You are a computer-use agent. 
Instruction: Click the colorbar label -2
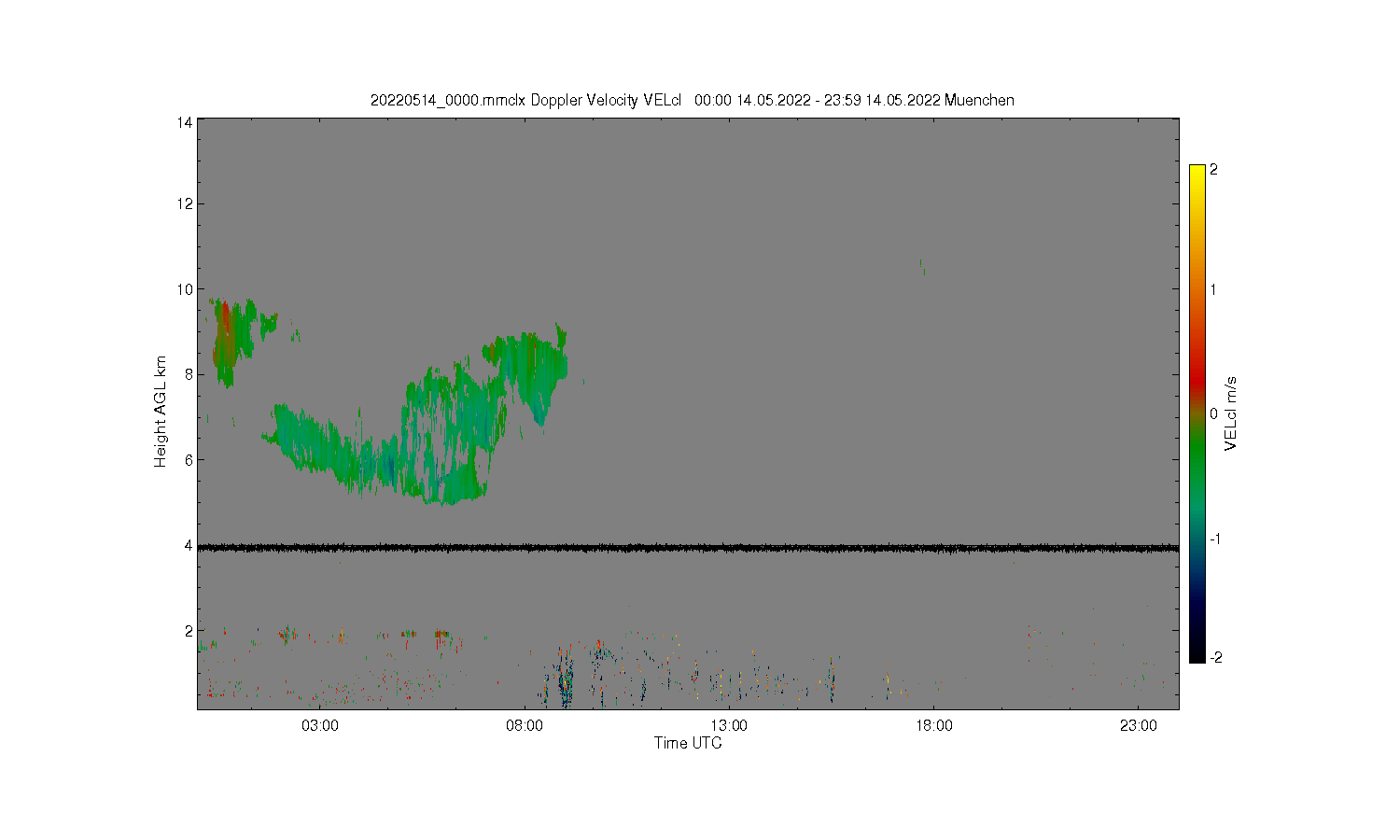tap(1215, 657)
